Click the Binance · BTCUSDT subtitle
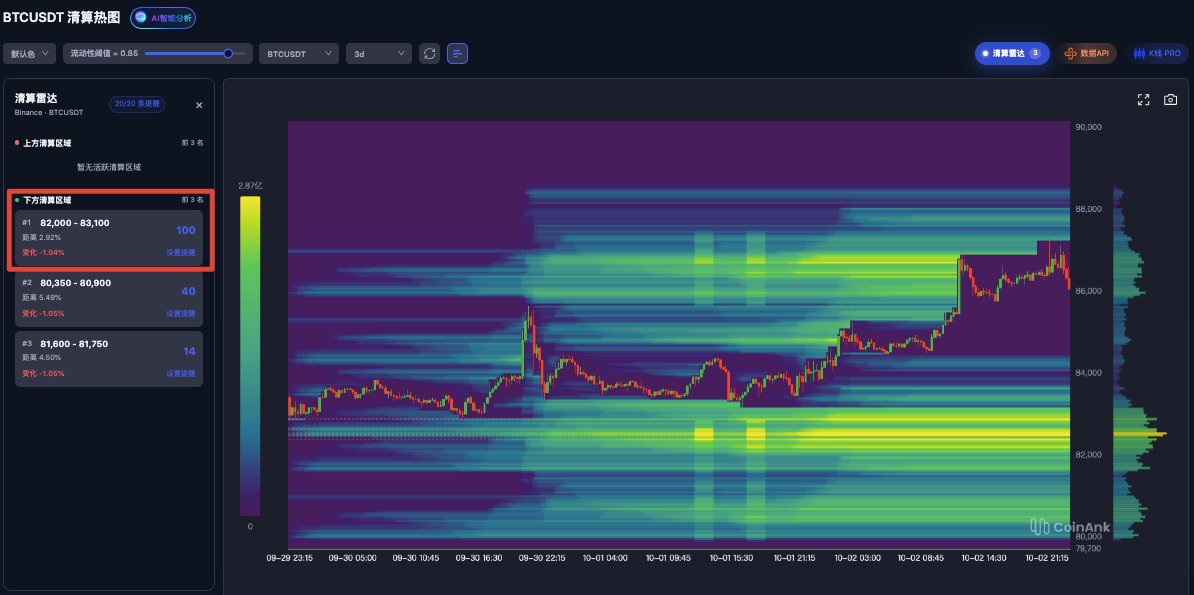This screenshot has width=1194, height=595. pyautogui.click(x=49, y=113)
